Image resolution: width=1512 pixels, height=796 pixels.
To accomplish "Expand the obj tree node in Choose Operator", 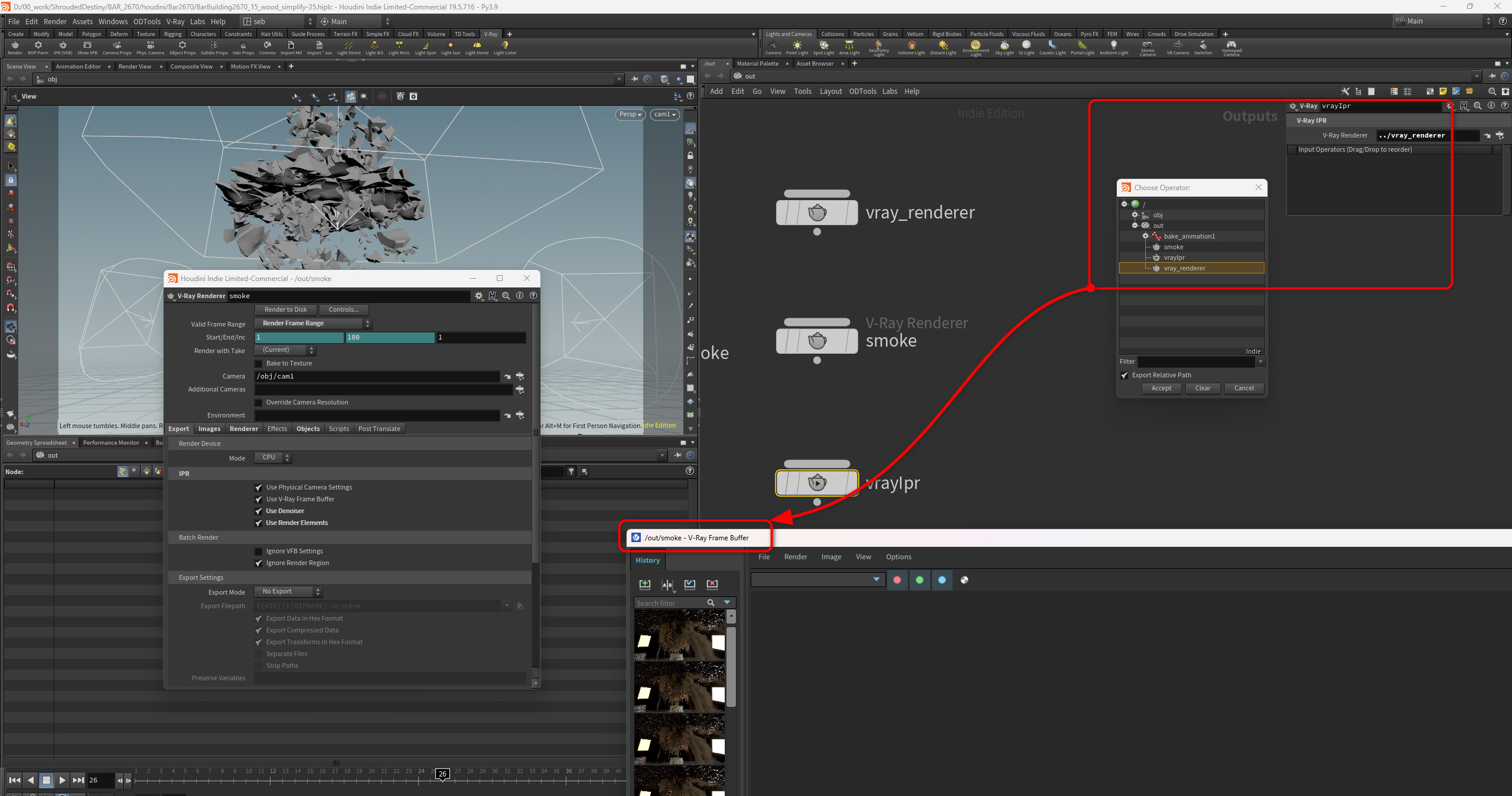I will click(x=1135, y=215).
